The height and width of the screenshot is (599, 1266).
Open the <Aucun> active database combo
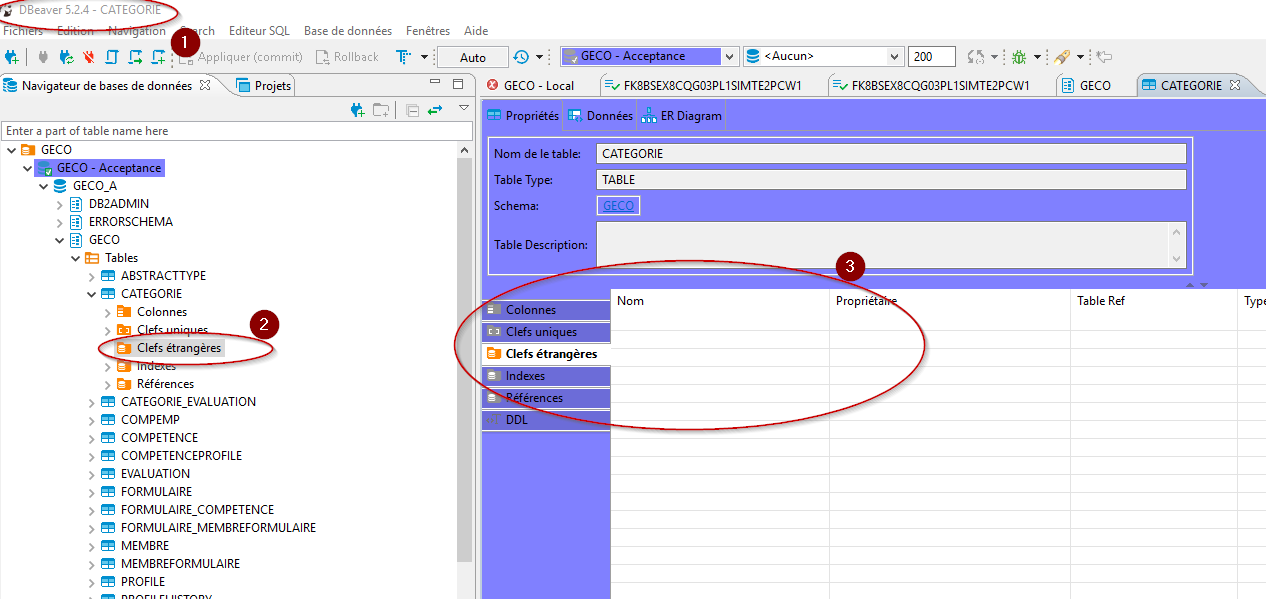[x=823, y=57]
